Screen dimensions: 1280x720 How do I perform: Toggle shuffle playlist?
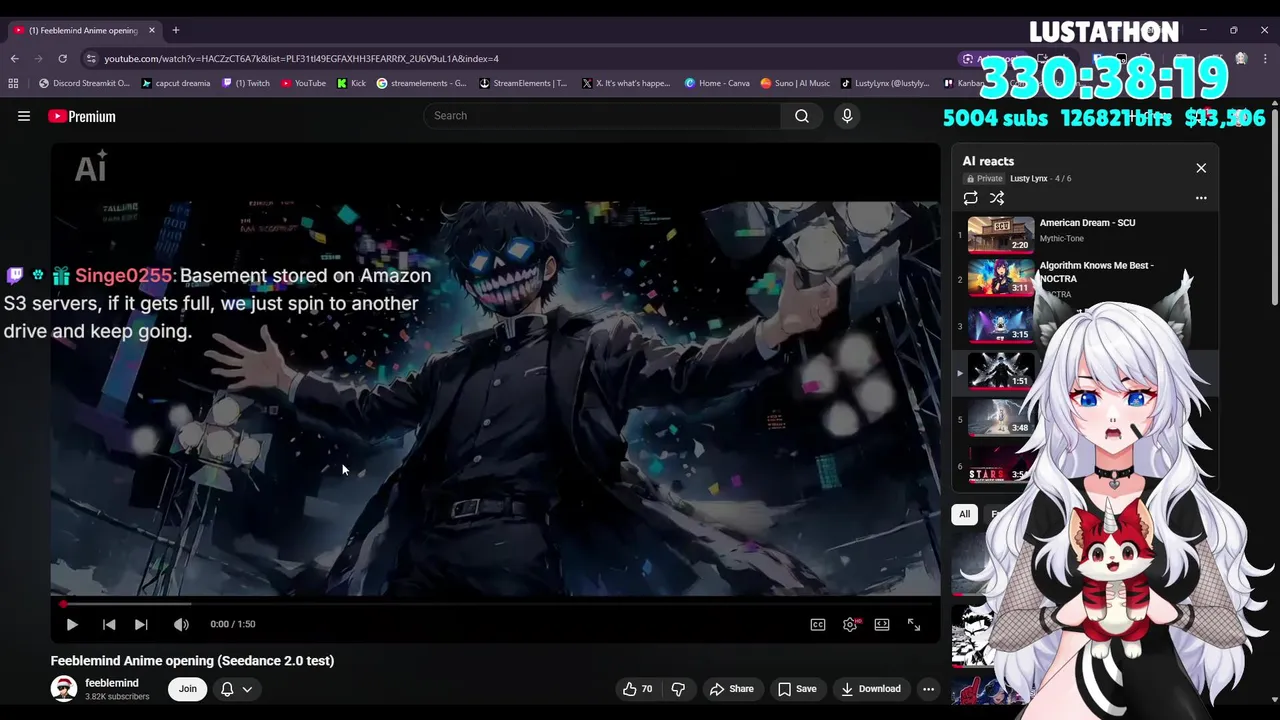996,198
